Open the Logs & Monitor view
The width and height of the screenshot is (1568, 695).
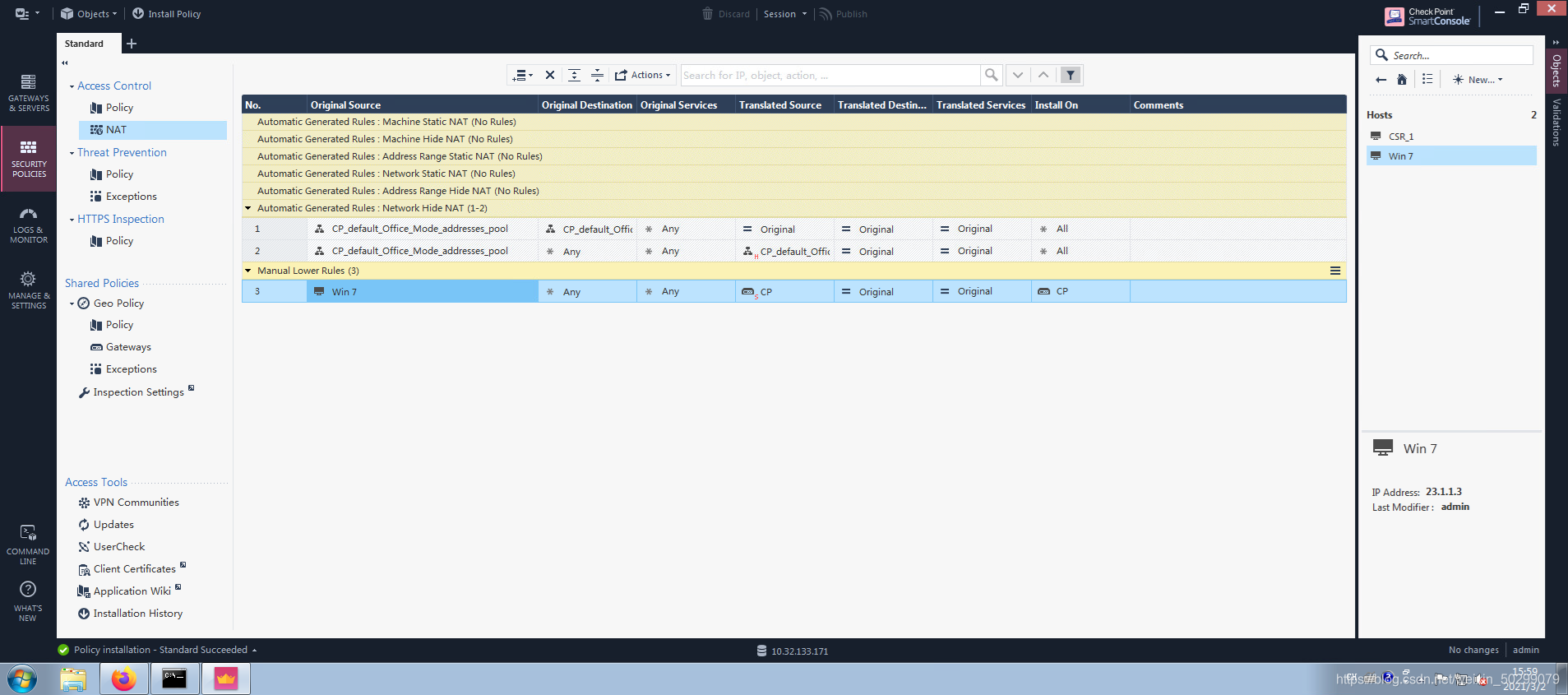pos(28,225)
